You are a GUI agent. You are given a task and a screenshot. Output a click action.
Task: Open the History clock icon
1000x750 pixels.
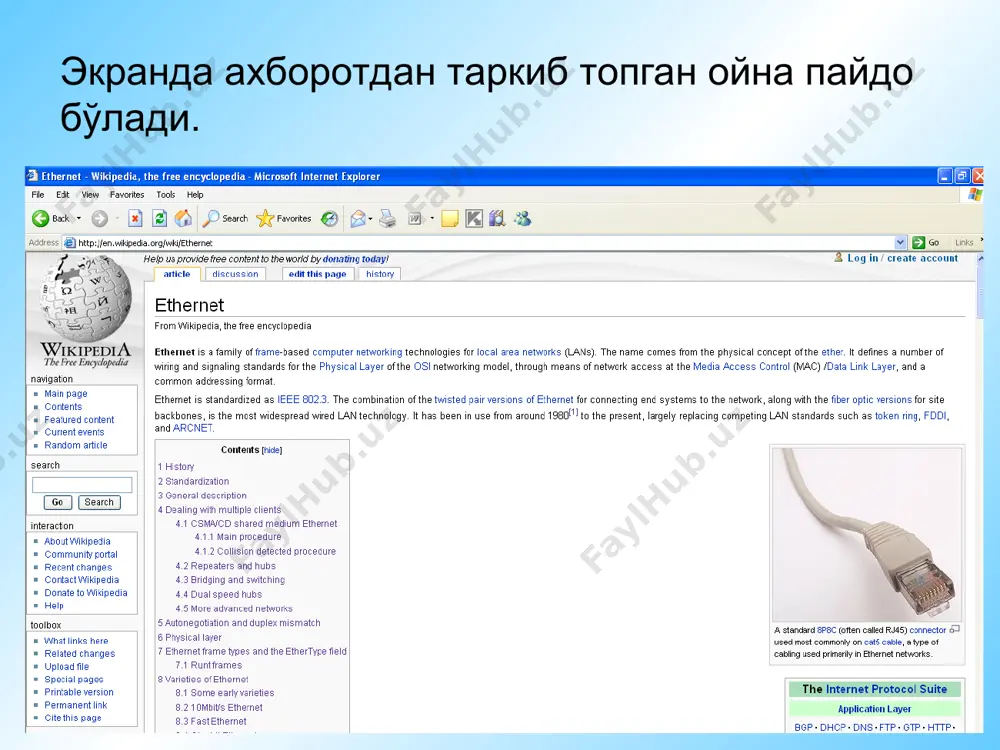[x=329, y=219]
